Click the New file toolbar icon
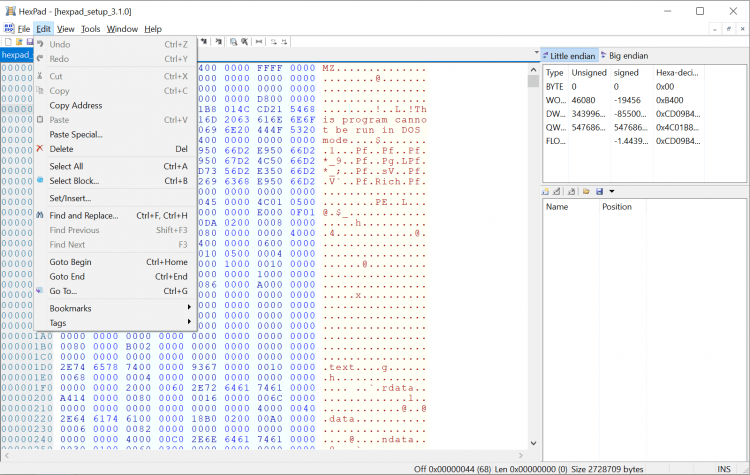Image resolution: width=750 pixels, height=475 pixels. click(x=6, y=42)
